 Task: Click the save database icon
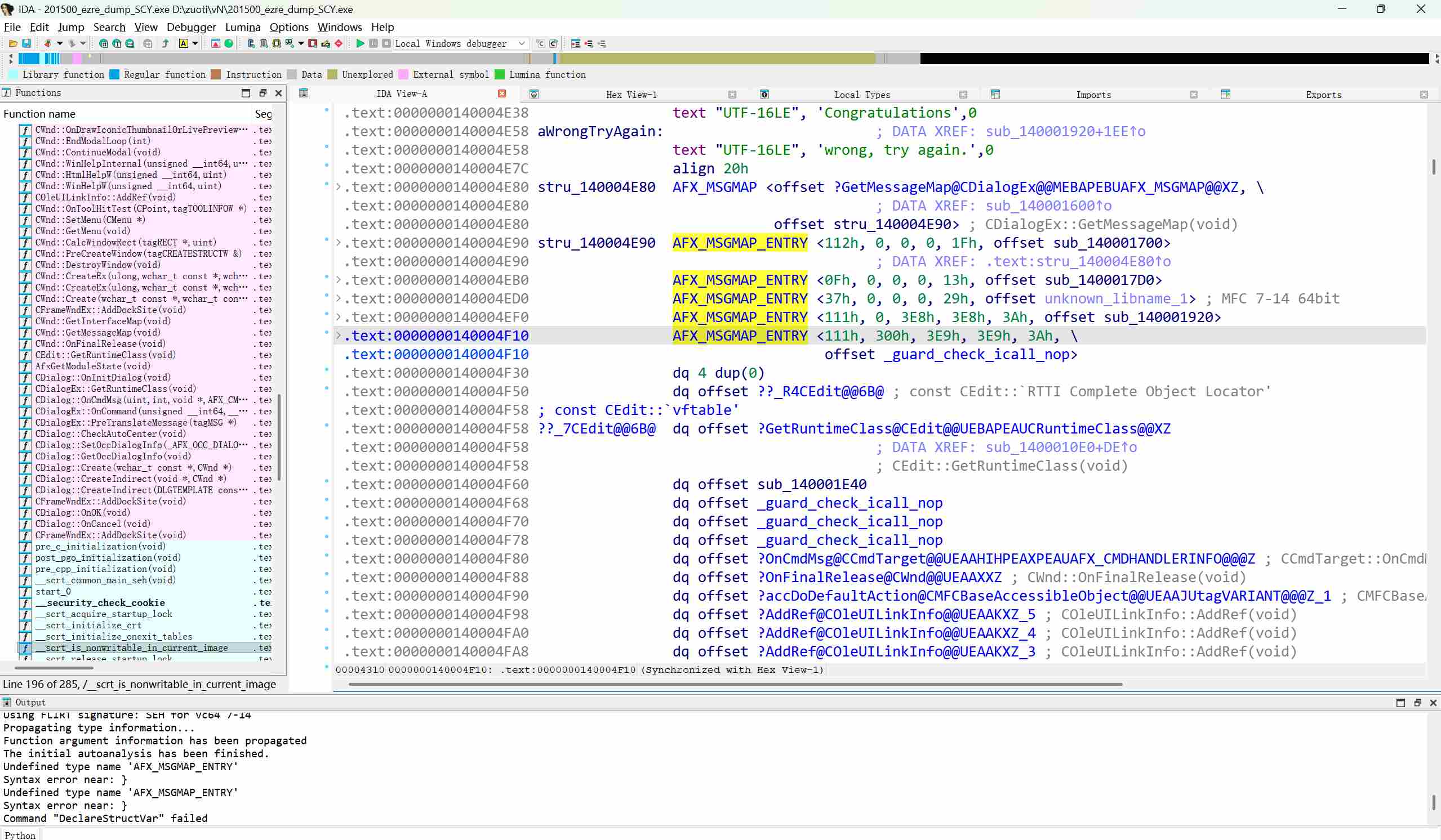26,43
